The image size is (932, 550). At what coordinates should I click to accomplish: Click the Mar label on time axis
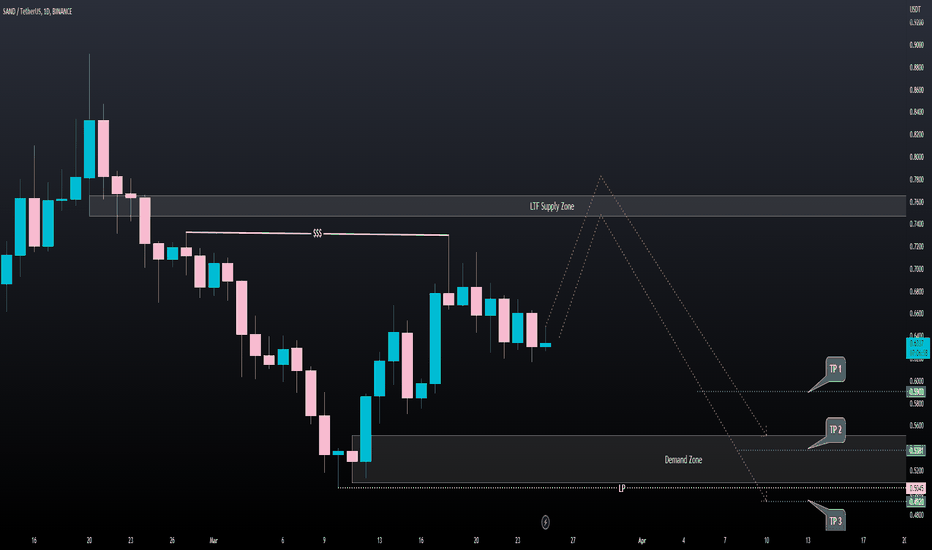click(x=213, y=540)
